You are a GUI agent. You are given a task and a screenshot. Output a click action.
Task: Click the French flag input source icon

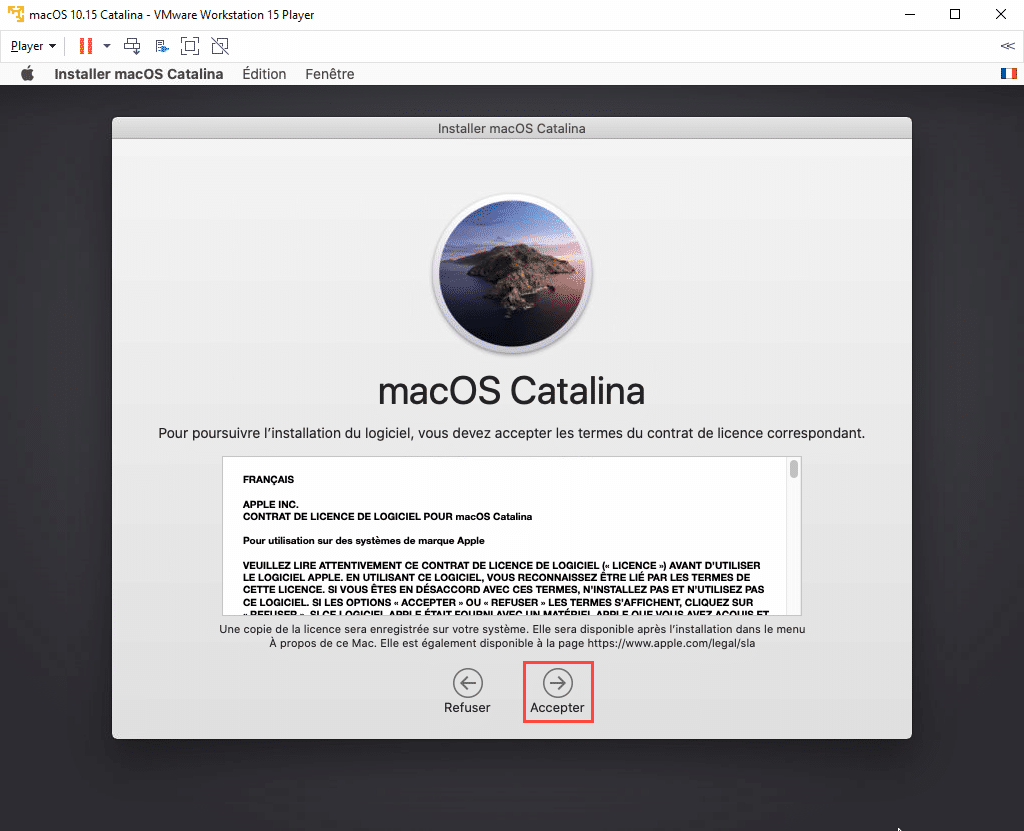coord(1009,74)
